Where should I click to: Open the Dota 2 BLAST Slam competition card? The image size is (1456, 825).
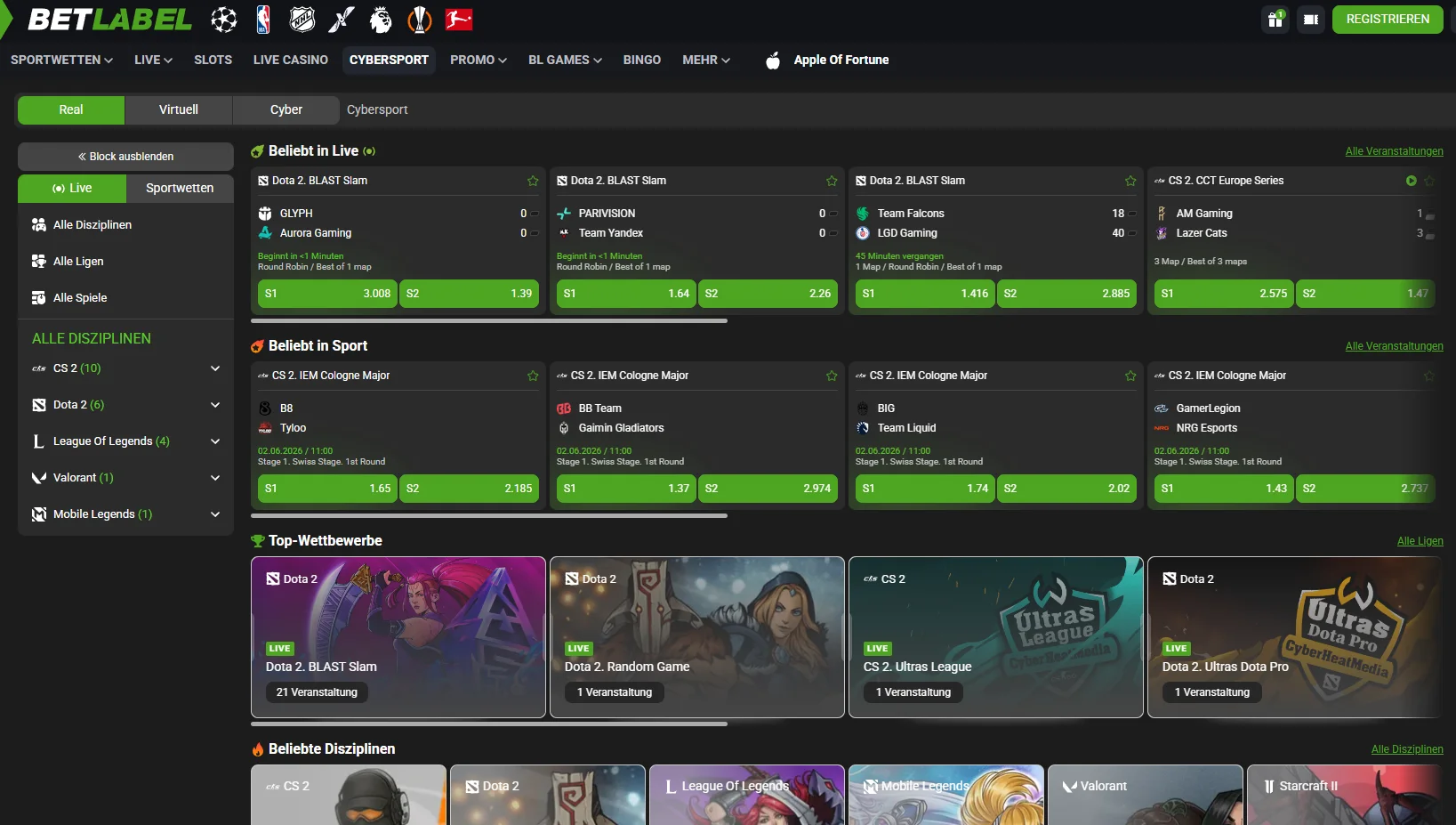click(x=398, y=637)
